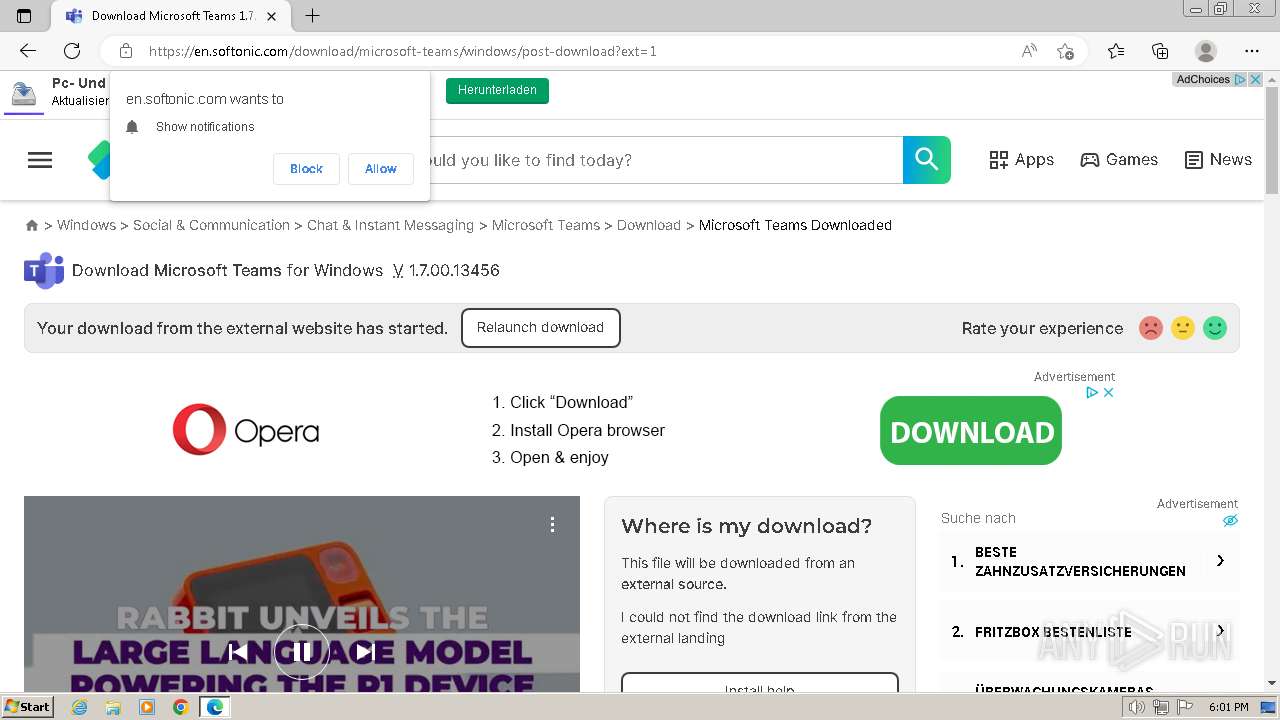This screenshot has height=720, width=1280.
Task: Open the browser profile avatar
Action: [x=1206, y=51]
